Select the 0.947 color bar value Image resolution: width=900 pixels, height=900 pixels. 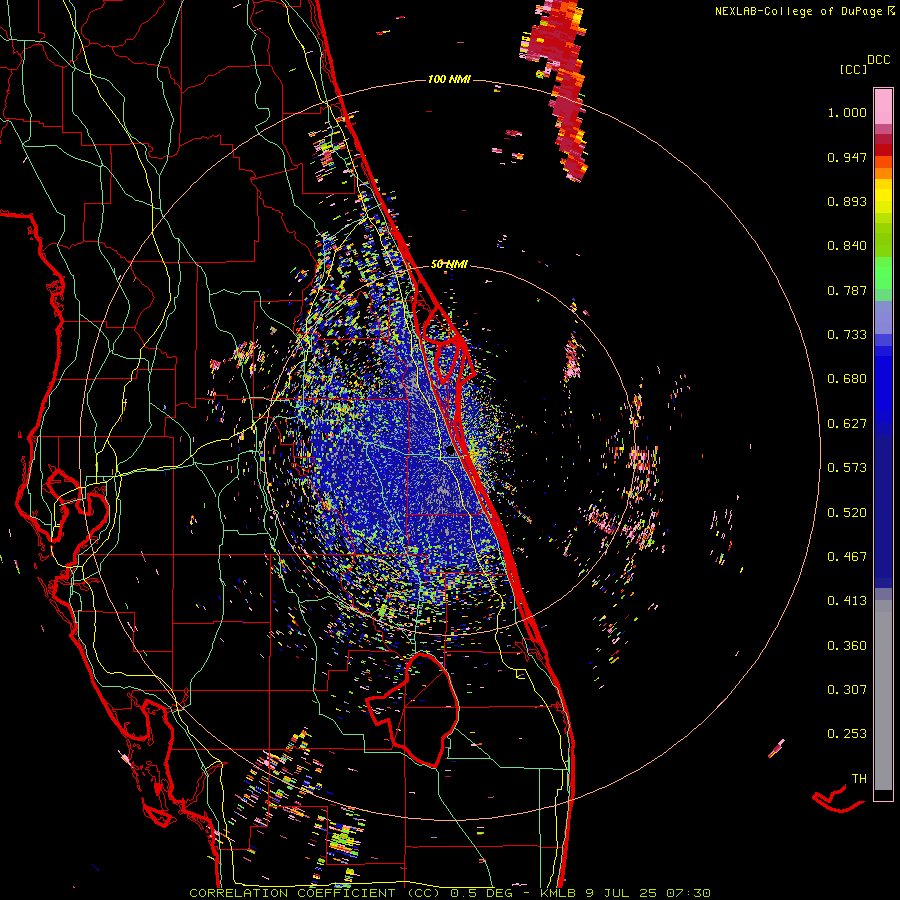tap(847, 157)
